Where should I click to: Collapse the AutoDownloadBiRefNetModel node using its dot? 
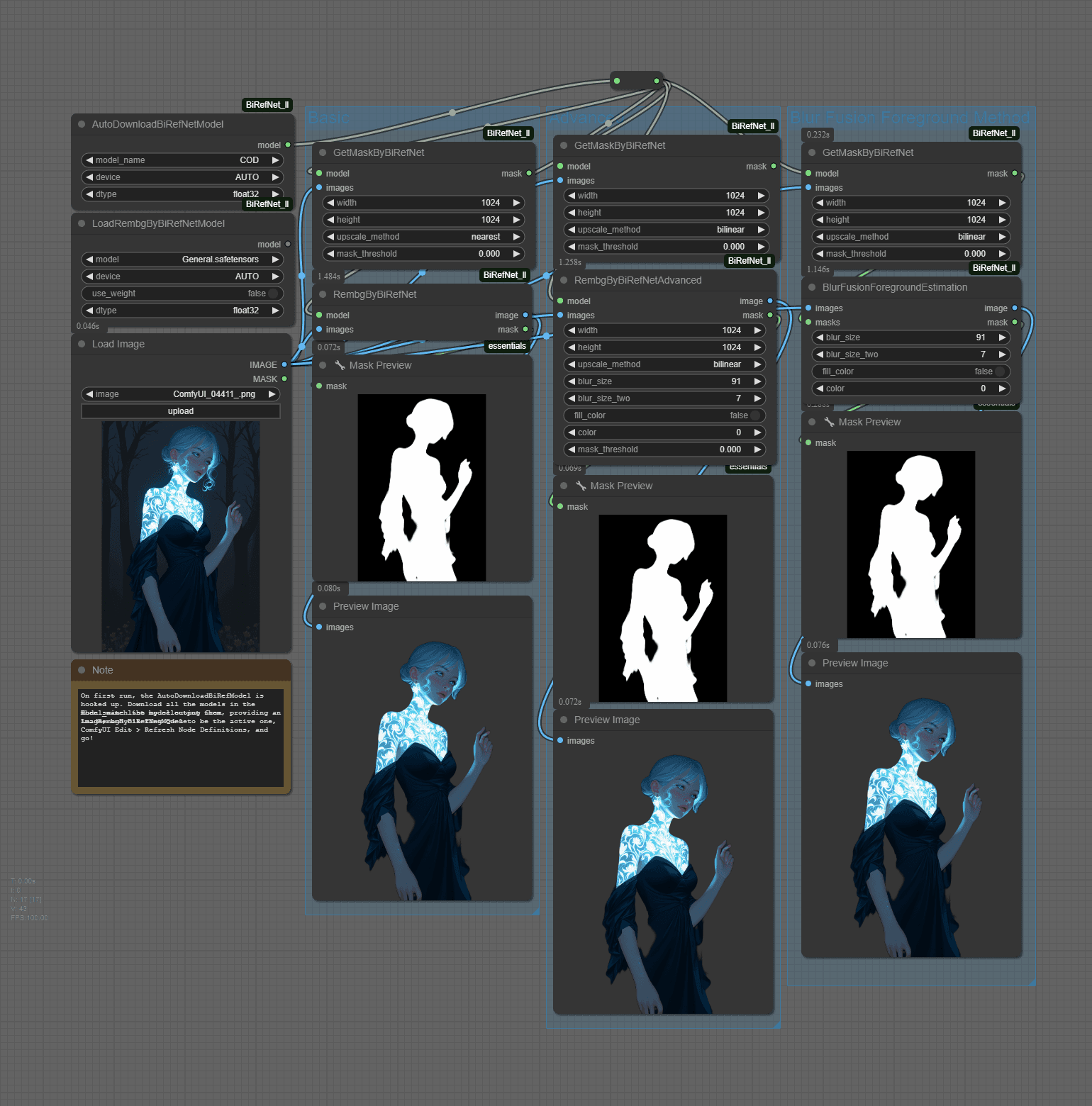[82, 124]
